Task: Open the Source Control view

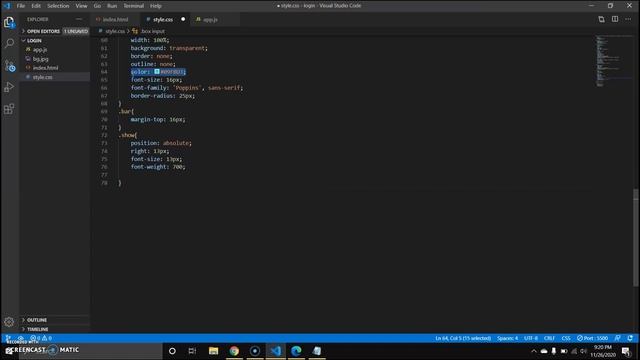Action: (x=9, y=66)
